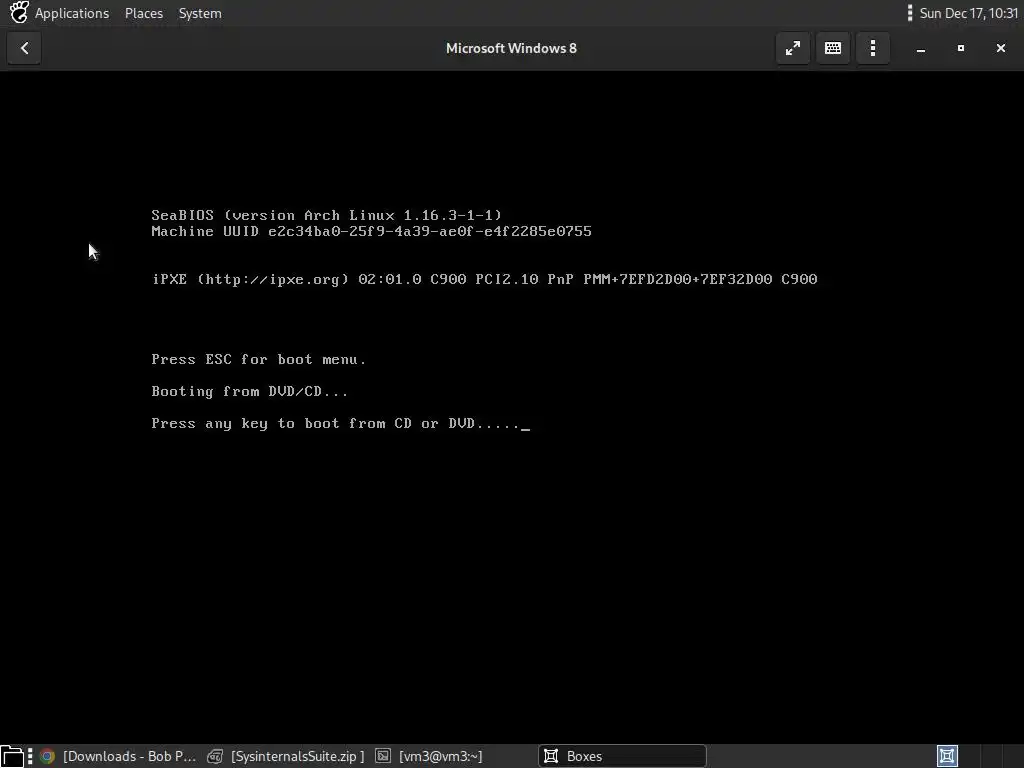This screenshot has height=768, width=1024.
Task: Click the Machine UUID line
Action: (x=371, y=231)
